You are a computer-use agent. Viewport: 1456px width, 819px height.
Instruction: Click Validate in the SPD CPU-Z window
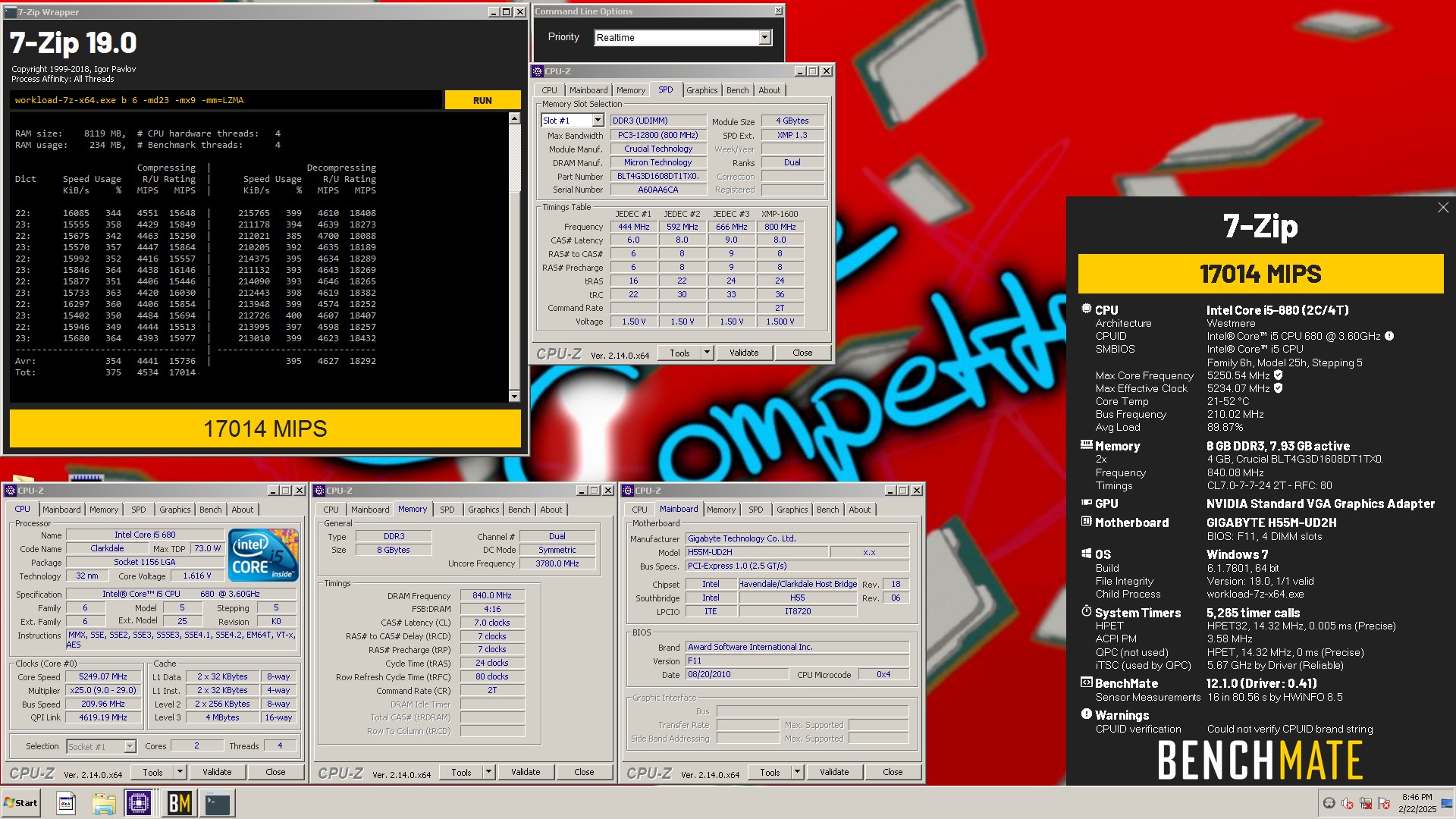(x=744, y=353)
